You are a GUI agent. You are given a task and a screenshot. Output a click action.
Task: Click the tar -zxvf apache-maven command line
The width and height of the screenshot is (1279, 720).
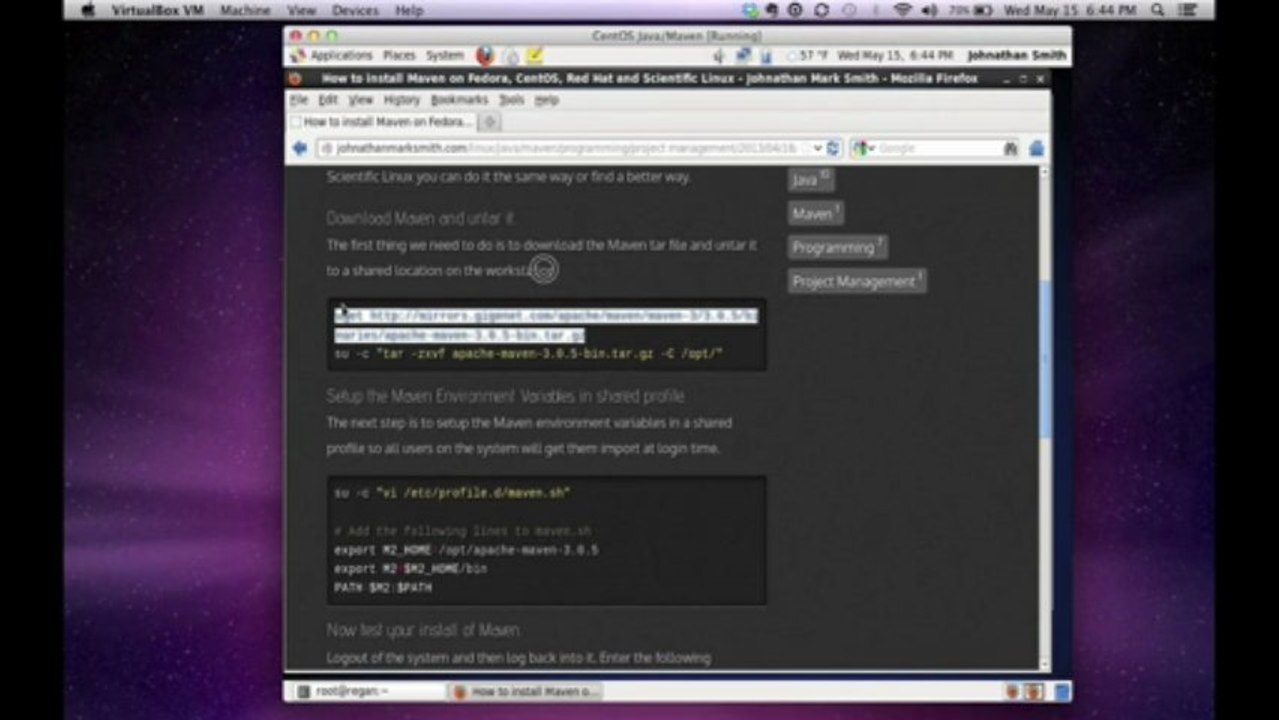528,354
